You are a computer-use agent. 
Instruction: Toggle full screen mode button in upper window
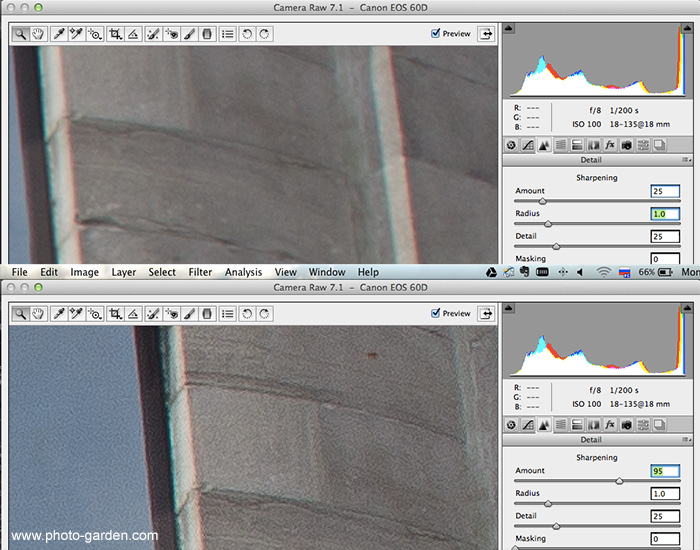(486, 33)
